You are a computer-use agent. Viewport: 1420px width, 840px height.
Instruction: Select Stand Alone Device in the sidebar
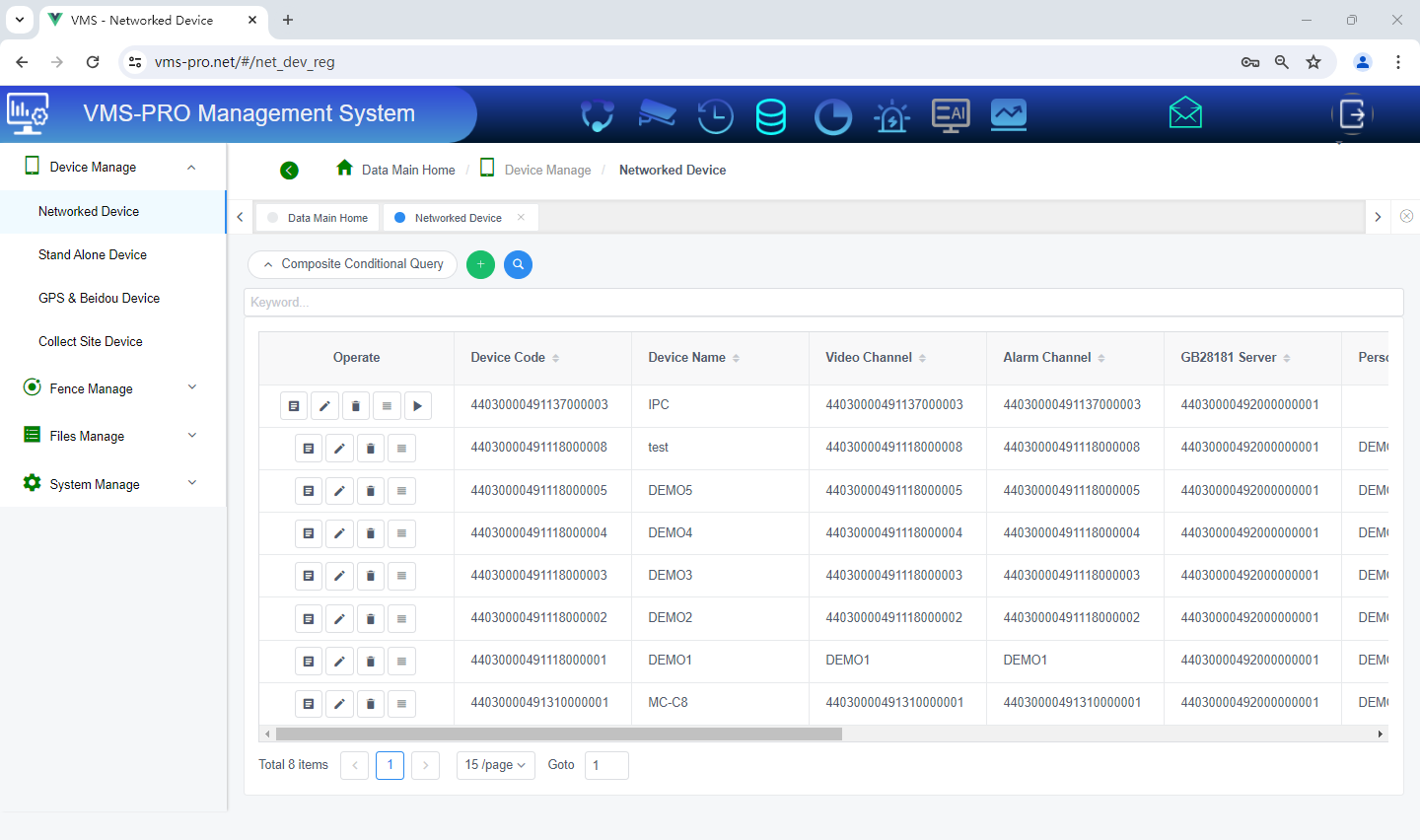92,254
